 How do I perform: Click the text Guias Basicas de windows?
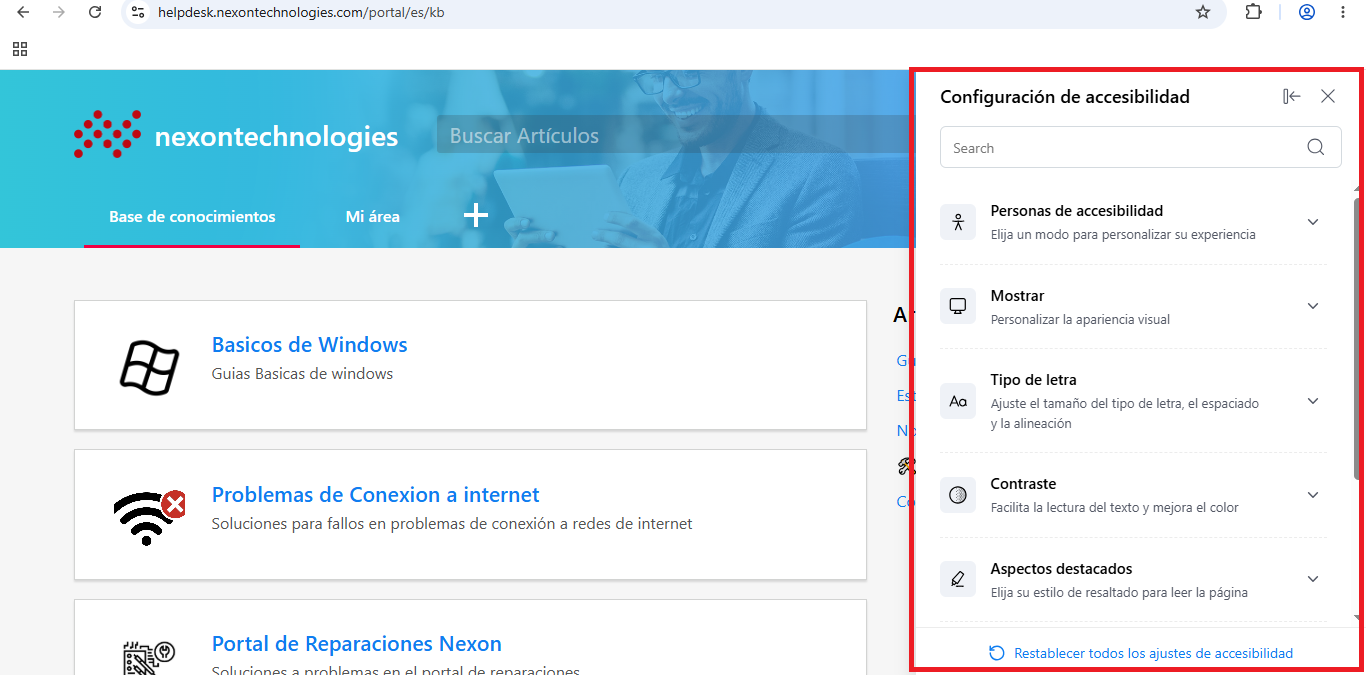click(302, 374)
